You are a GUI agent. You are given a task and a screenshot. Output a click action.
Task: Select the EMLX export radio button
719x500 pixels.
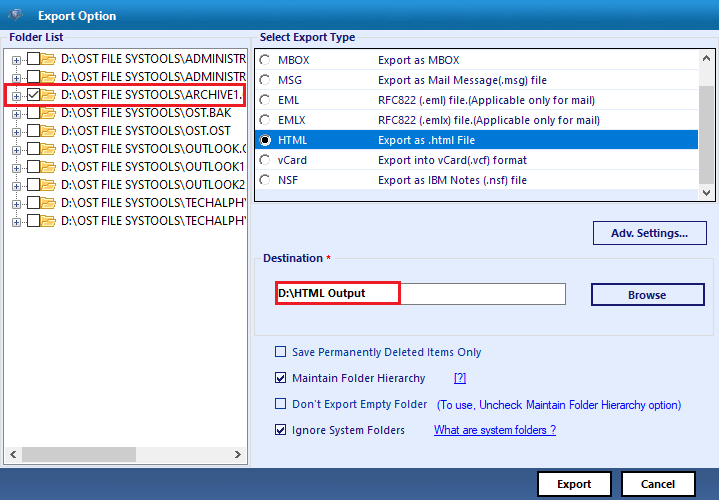(265, 120)
